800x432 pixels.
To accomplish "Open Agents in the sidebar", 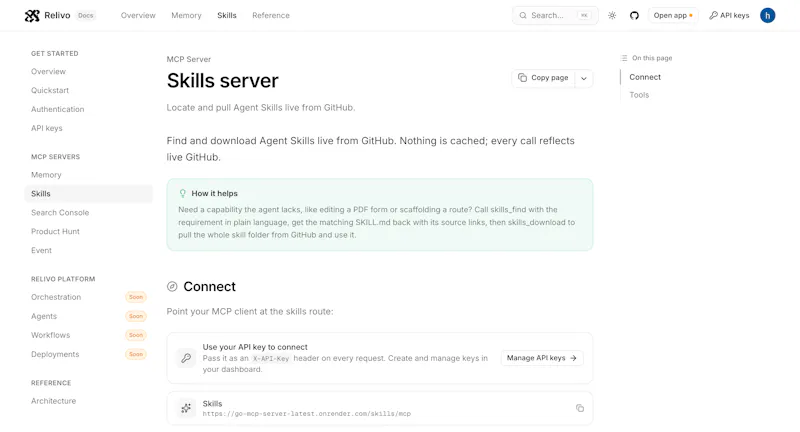I will 44,316.
